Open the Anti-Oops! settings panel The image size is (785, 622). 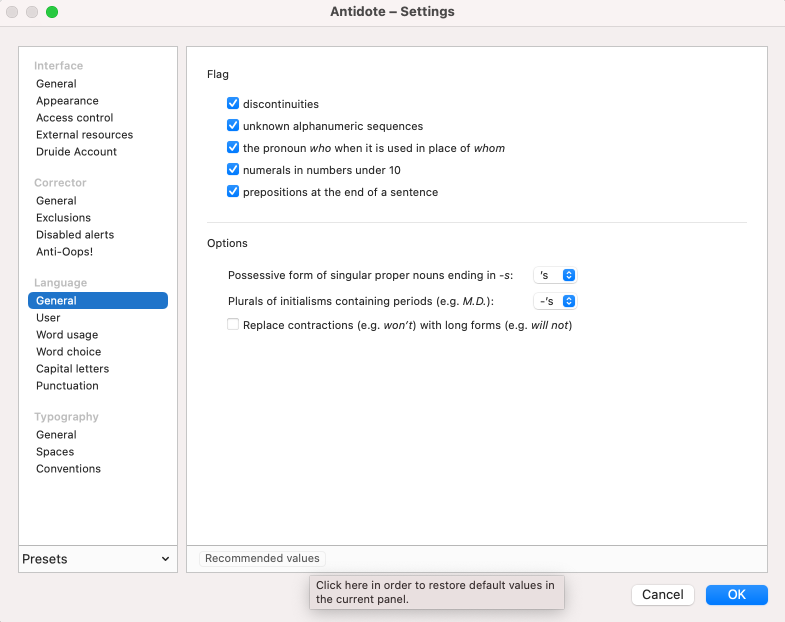coord(64,252)
